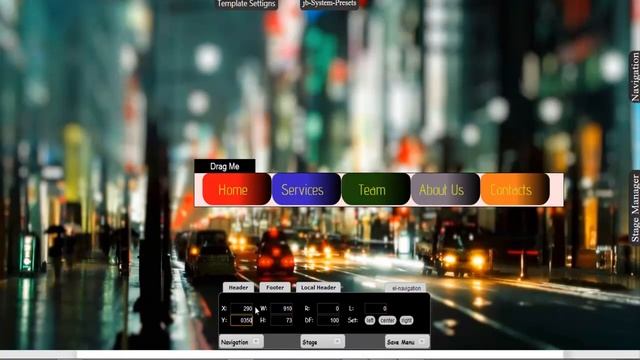The image size is (640, 360).
Task: Switch to the Local Header tab
Action: pyautogui.click(x=318, y=287)
